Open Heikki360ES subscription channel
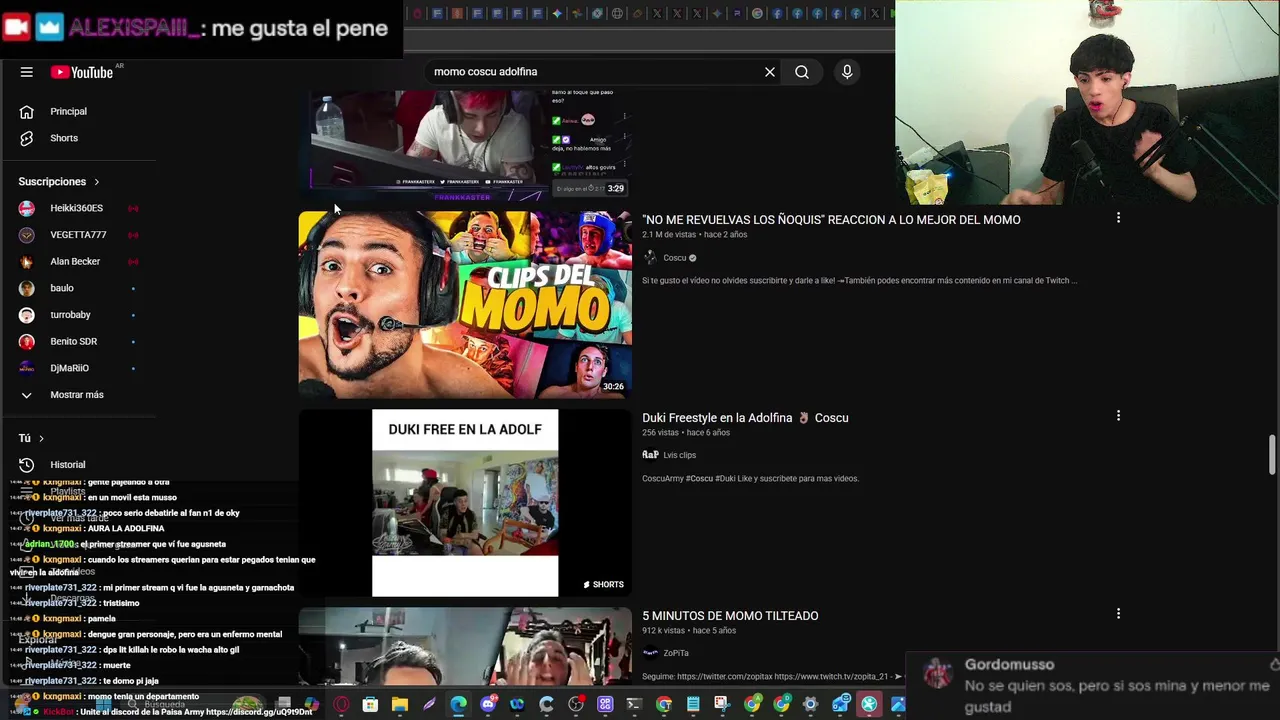Image resolution: width=1280 pixels, height=720 pixels. click(78, 208)
